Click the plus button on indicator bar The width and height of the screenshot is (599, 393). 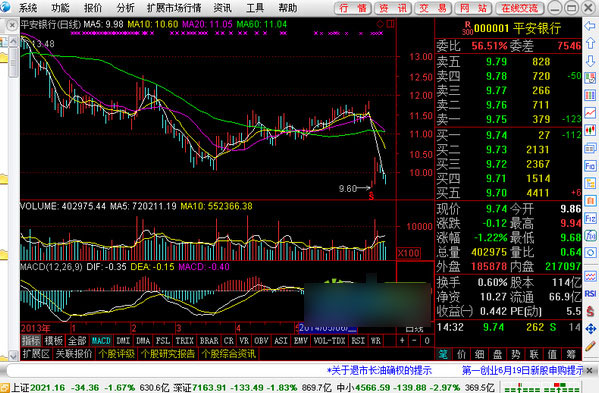[x=402, y=341]
